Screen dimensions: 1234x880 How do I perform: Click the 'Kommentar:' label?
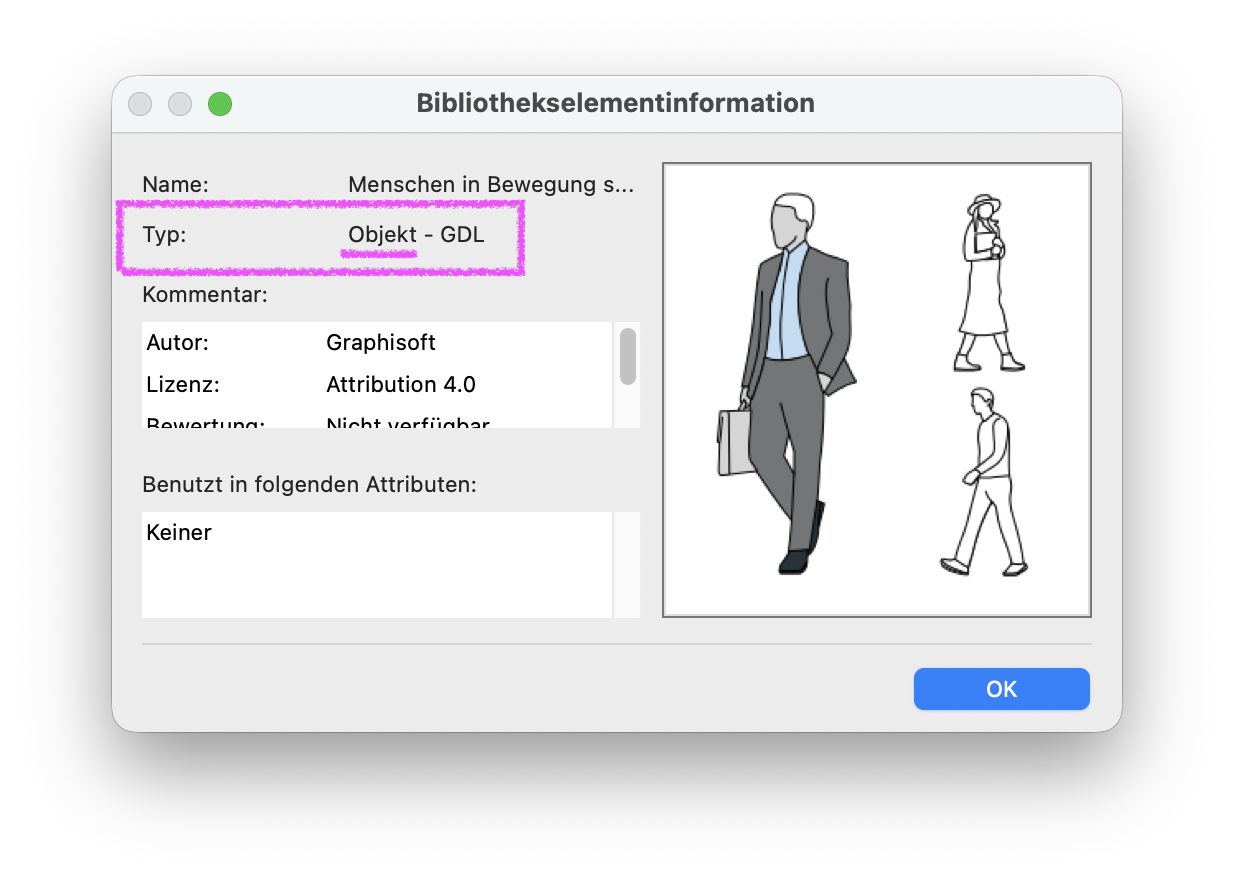point(205,295)
